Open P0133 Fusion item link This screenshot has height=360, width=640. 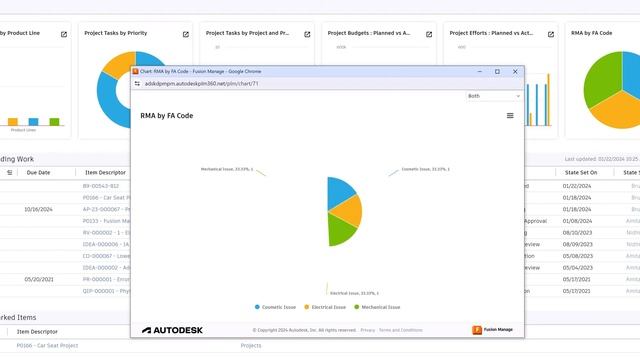click(x=107, y=221)
